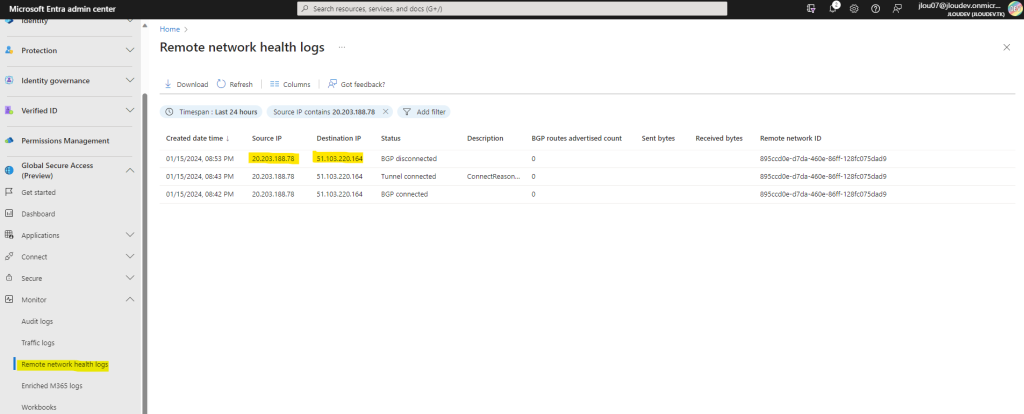Image resolution: width=1024 pixels, height=414 pixels.
Task: Select the BGP disconnected status cell
Action: coord(409,159)
